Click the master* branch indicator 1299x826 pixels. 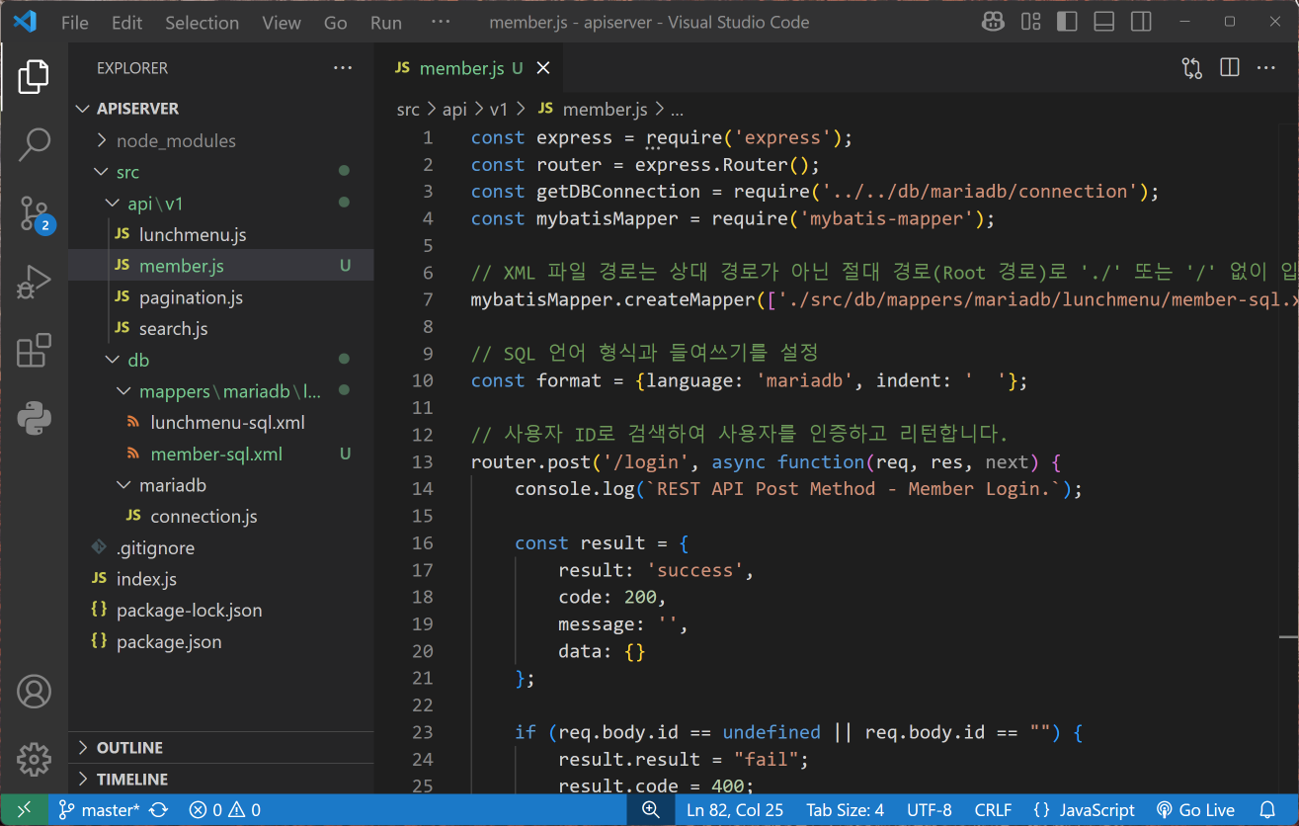tap(98, 810)
